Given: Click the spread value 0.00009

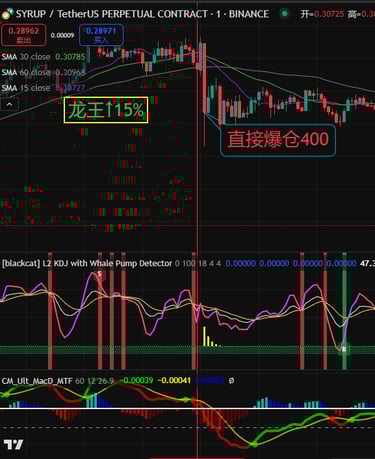Looking at the screenshot, I should pos(62,35).
